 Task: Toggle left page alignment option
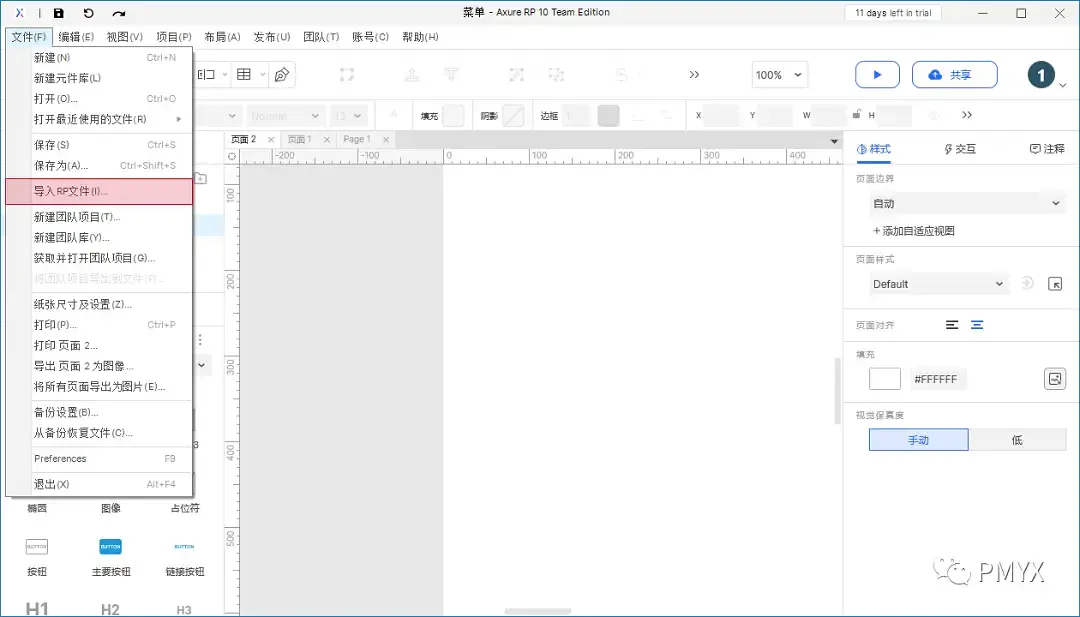pos(950,324)
